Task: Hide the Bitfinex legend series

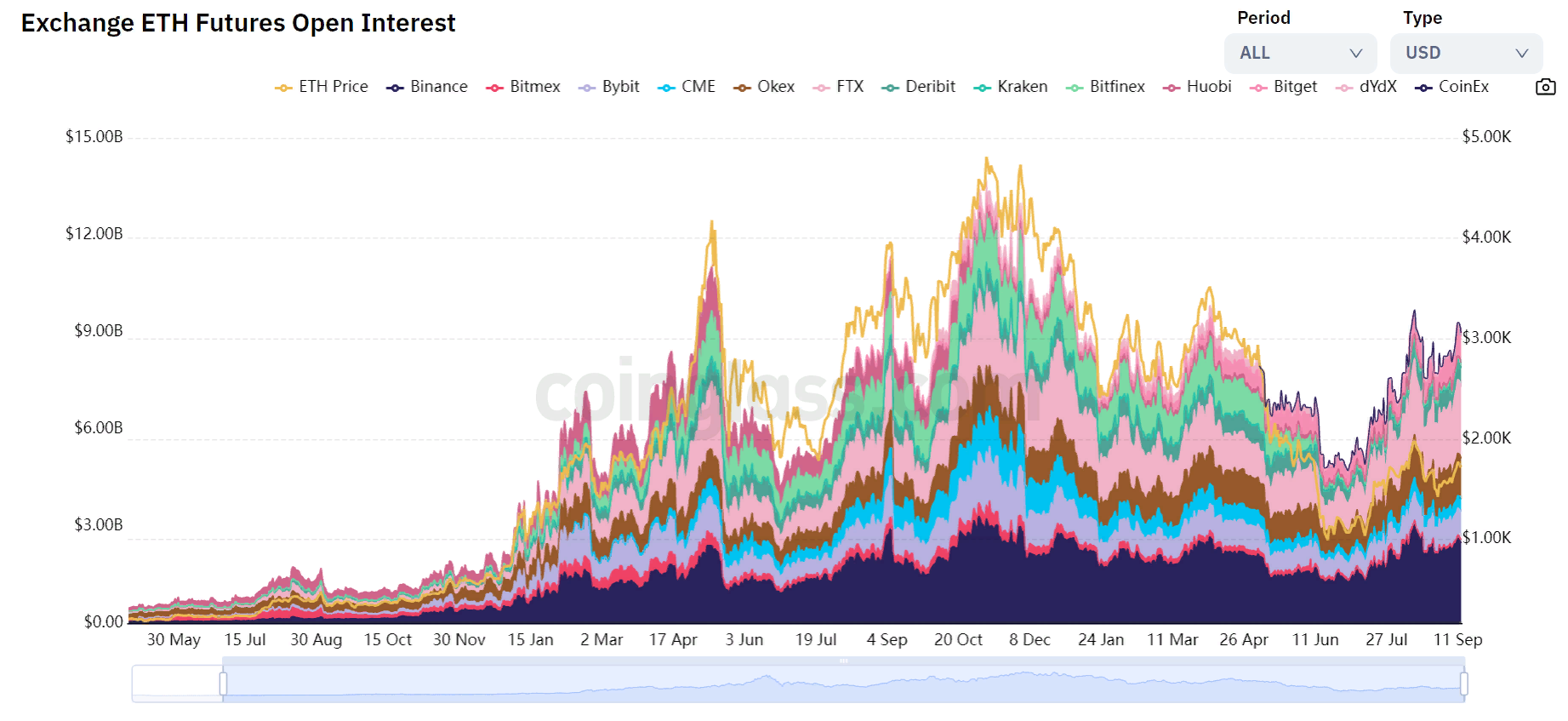Action: [x=1106, y=87]
